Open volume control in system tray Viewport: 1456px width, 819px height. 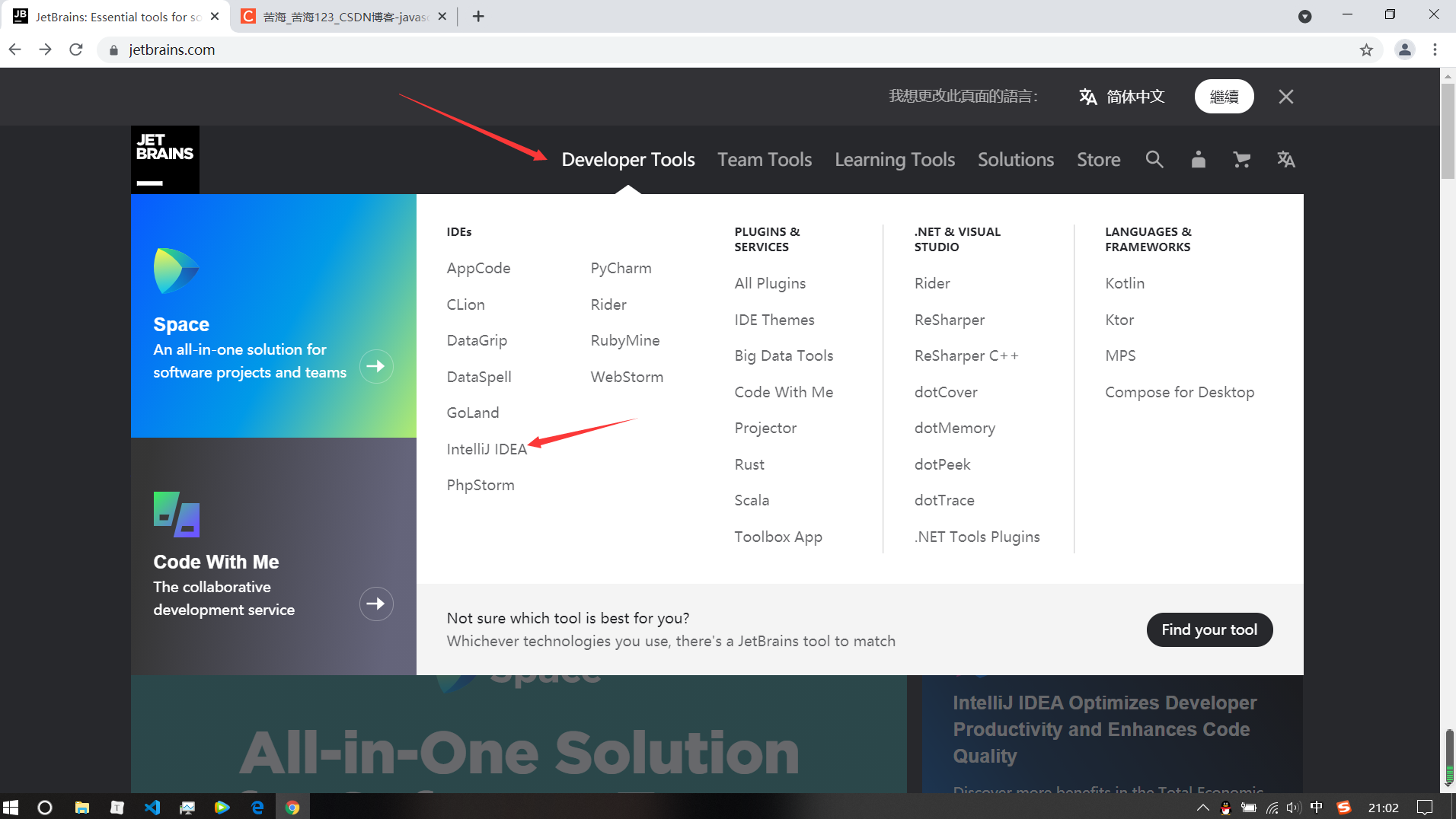1293,808
